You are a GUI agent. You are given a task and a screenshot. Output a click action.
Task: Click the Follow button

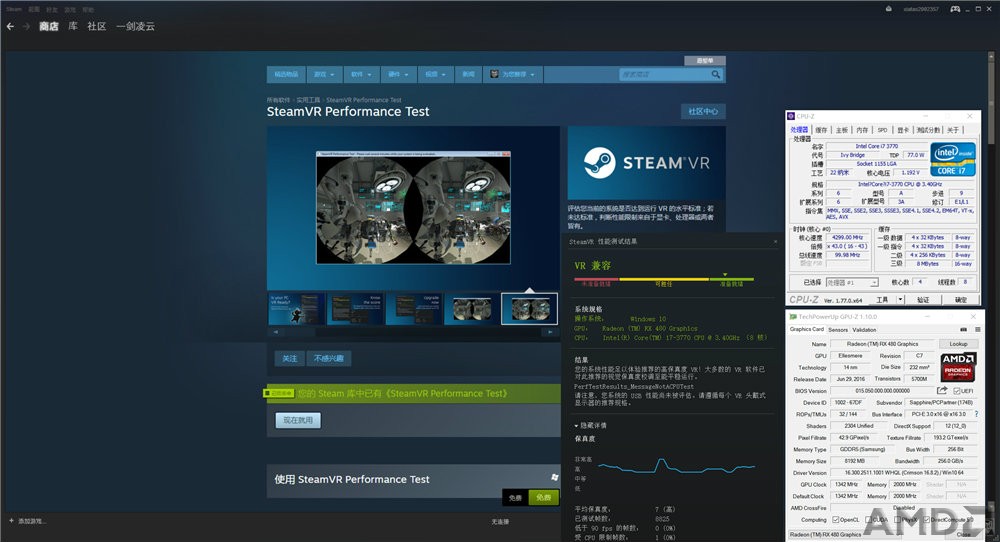click(290, 358)
